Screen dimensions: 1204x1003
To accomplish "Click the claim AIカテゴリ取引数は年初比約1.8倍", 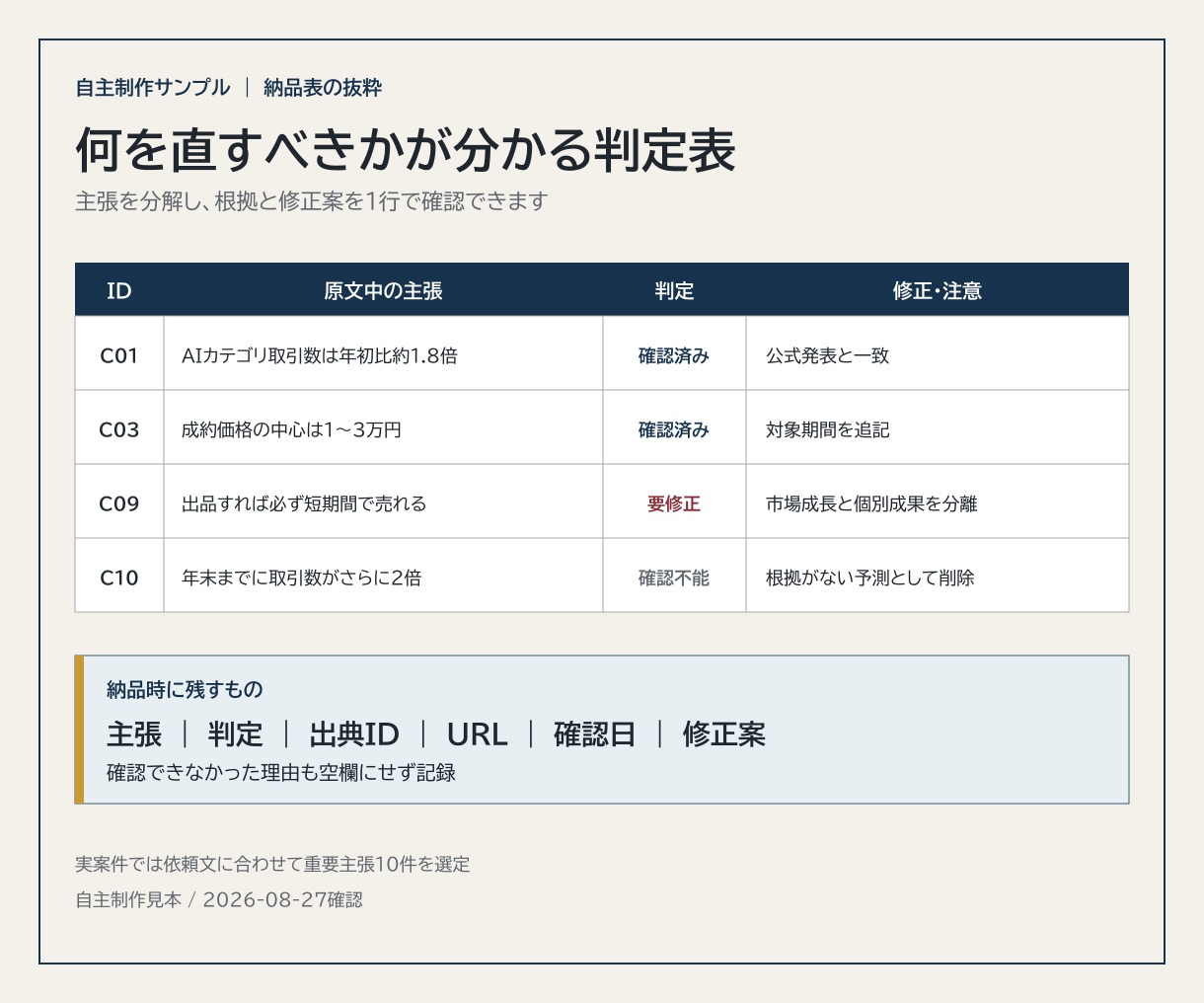I will coord(320,355).
